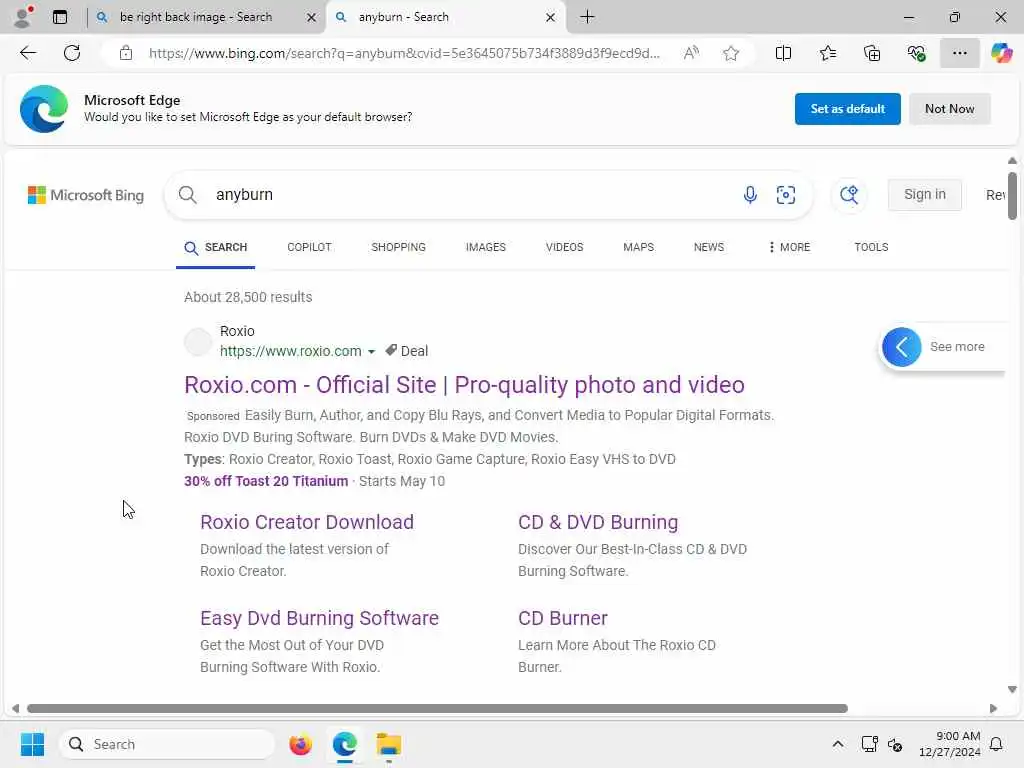Close the 'be right back image' tab

pyautogui.click(x=312, y=18)
